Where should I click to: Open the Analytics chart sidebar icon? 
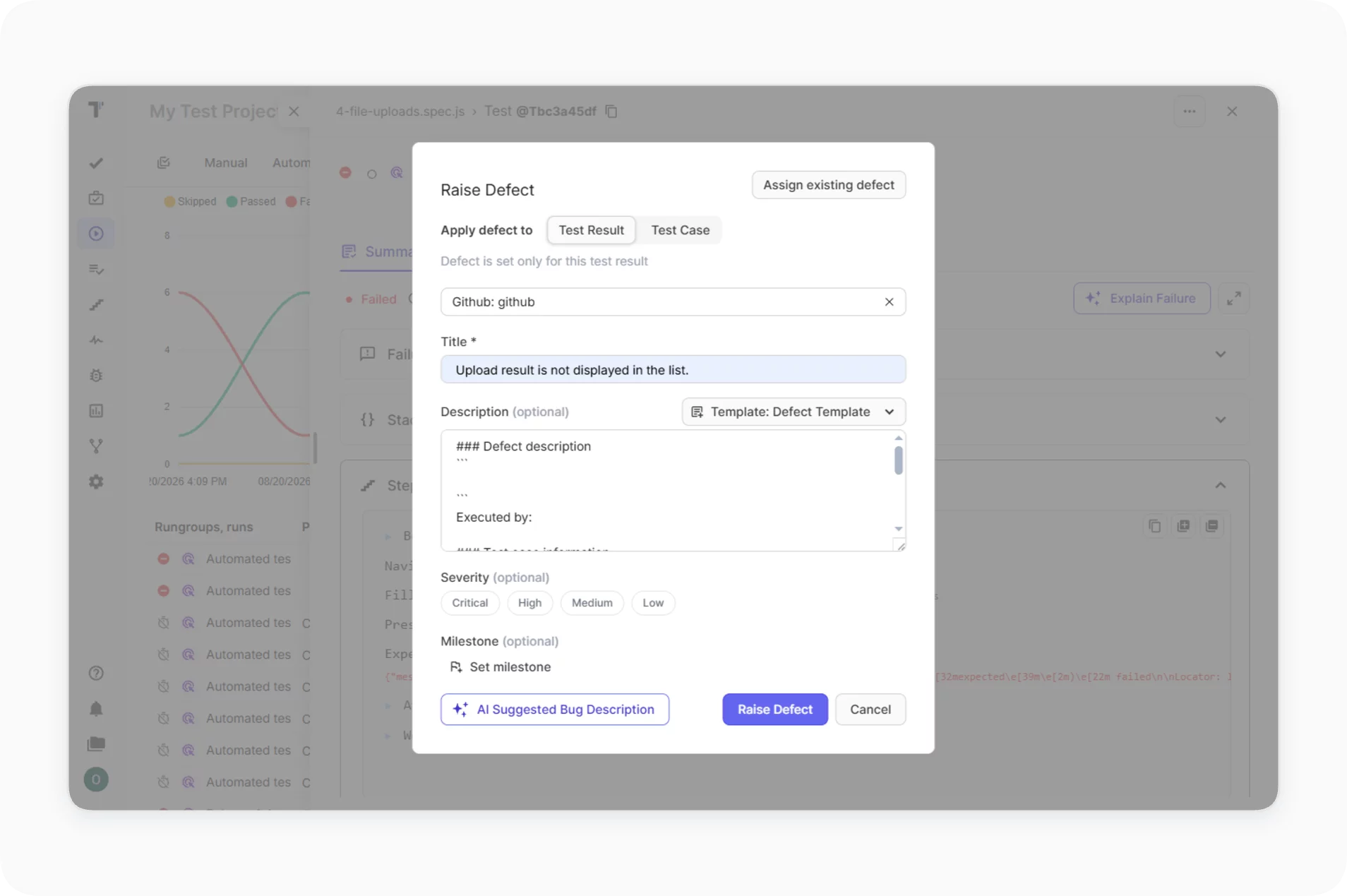coord(96,410)
